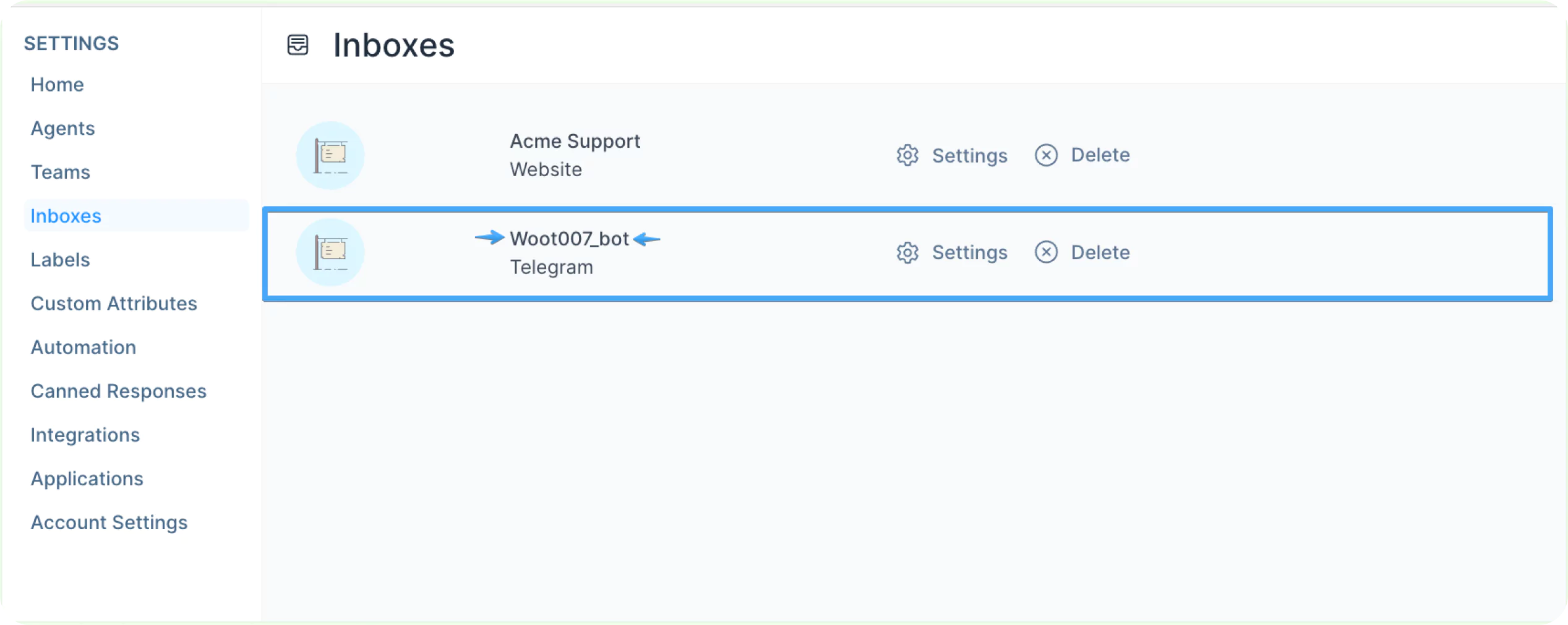Click the Acme Support inbox avatar icon
Viewport: 1568px width, 625px height.
coord(330,155)
